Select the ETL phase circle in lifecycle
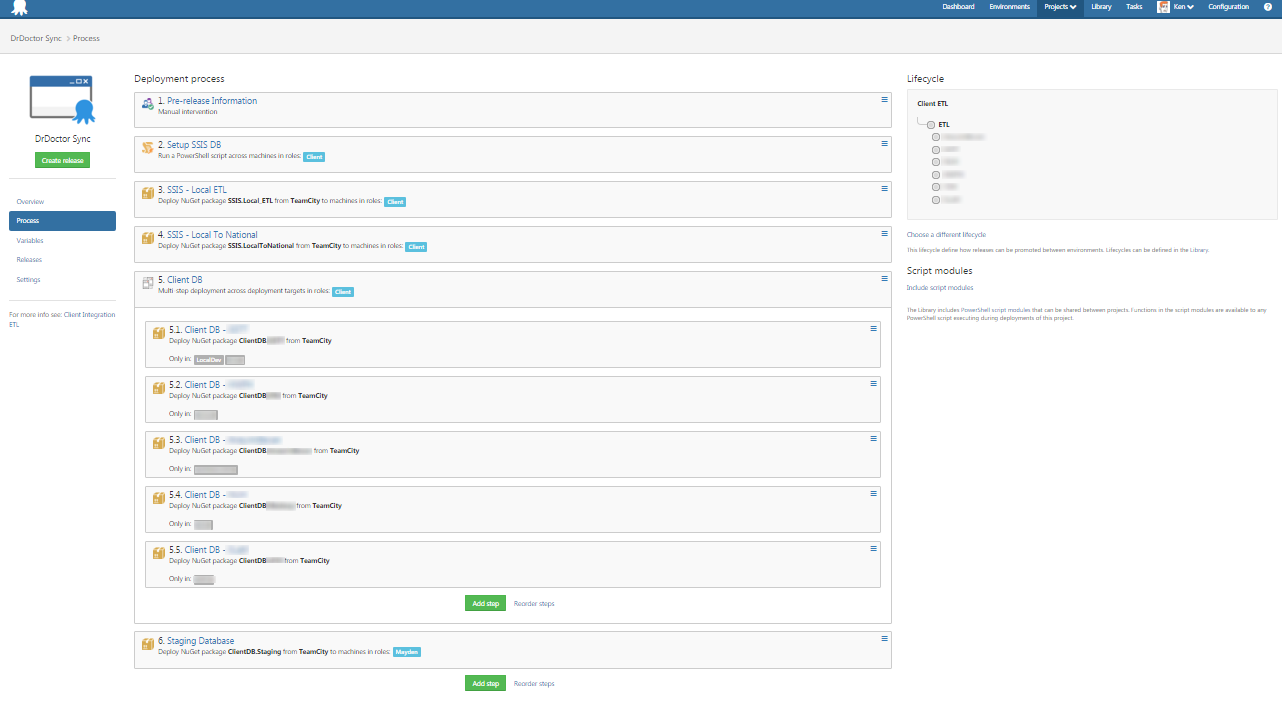1284x705 pixels. point(931,125)
